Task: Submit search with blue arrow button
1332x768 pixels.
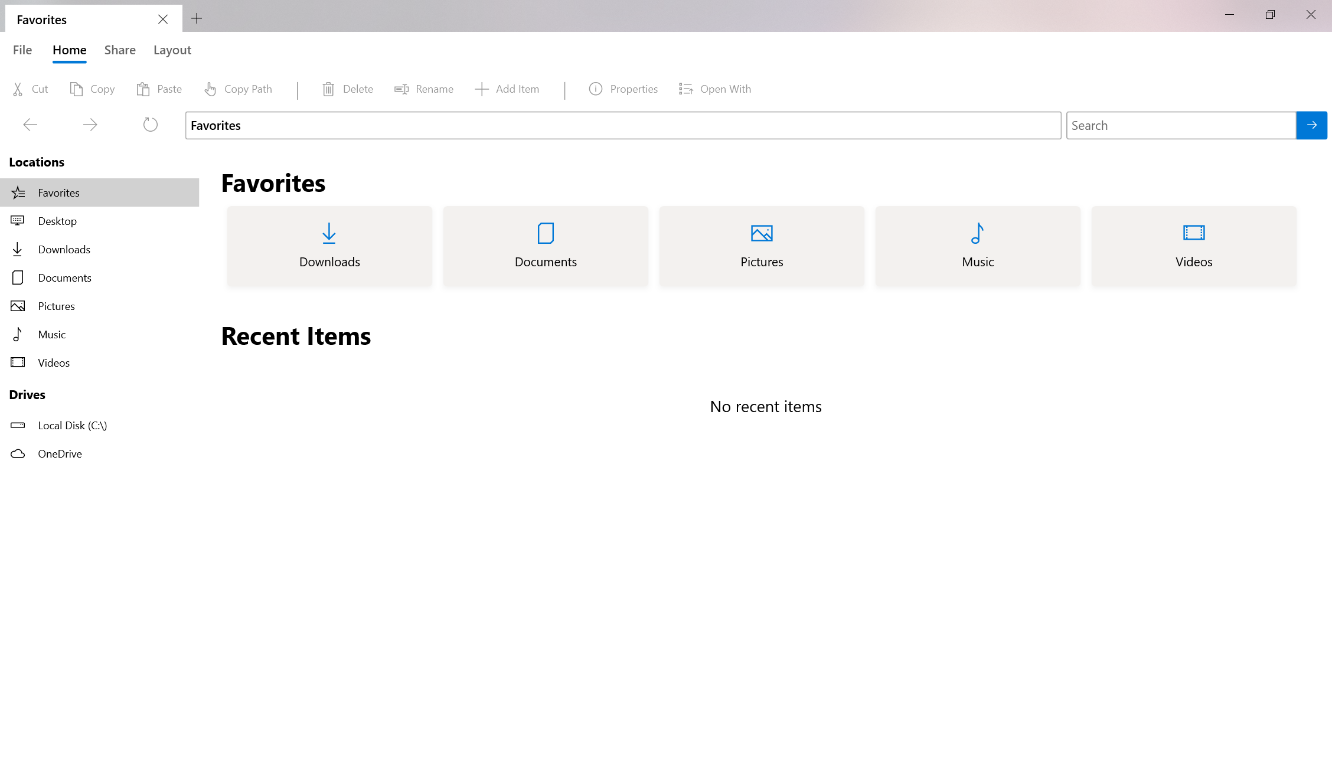Action: tap(1312, 125)
